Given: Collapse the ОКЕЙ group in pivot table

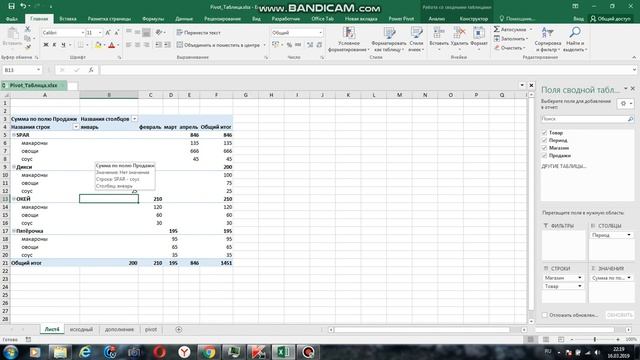Looking at the screenshot, I should (x=14, y=199).
